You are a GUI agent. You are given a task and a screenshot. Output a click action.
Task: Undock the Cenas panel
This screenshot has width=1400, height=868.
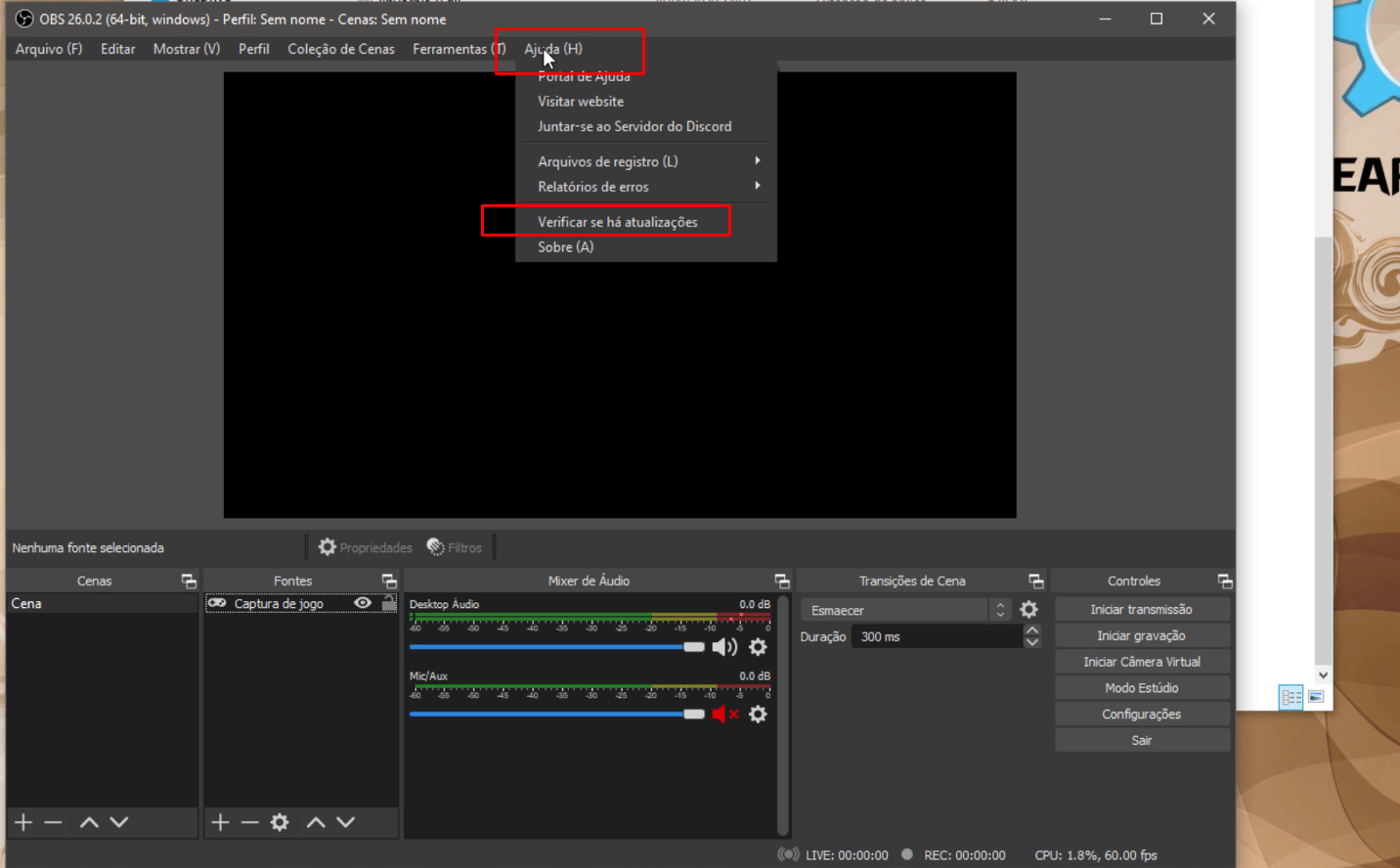coord(189,582)
